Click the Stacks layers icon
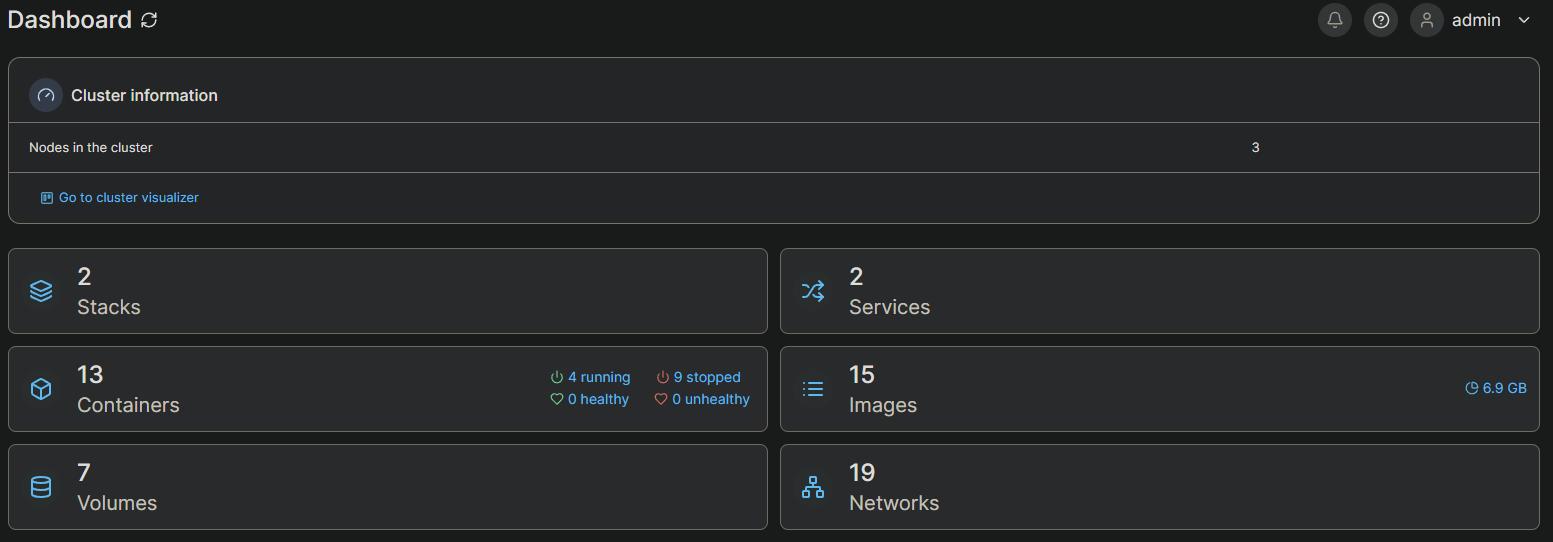The height and width of the screenshot is (542, 1553). 41,291
